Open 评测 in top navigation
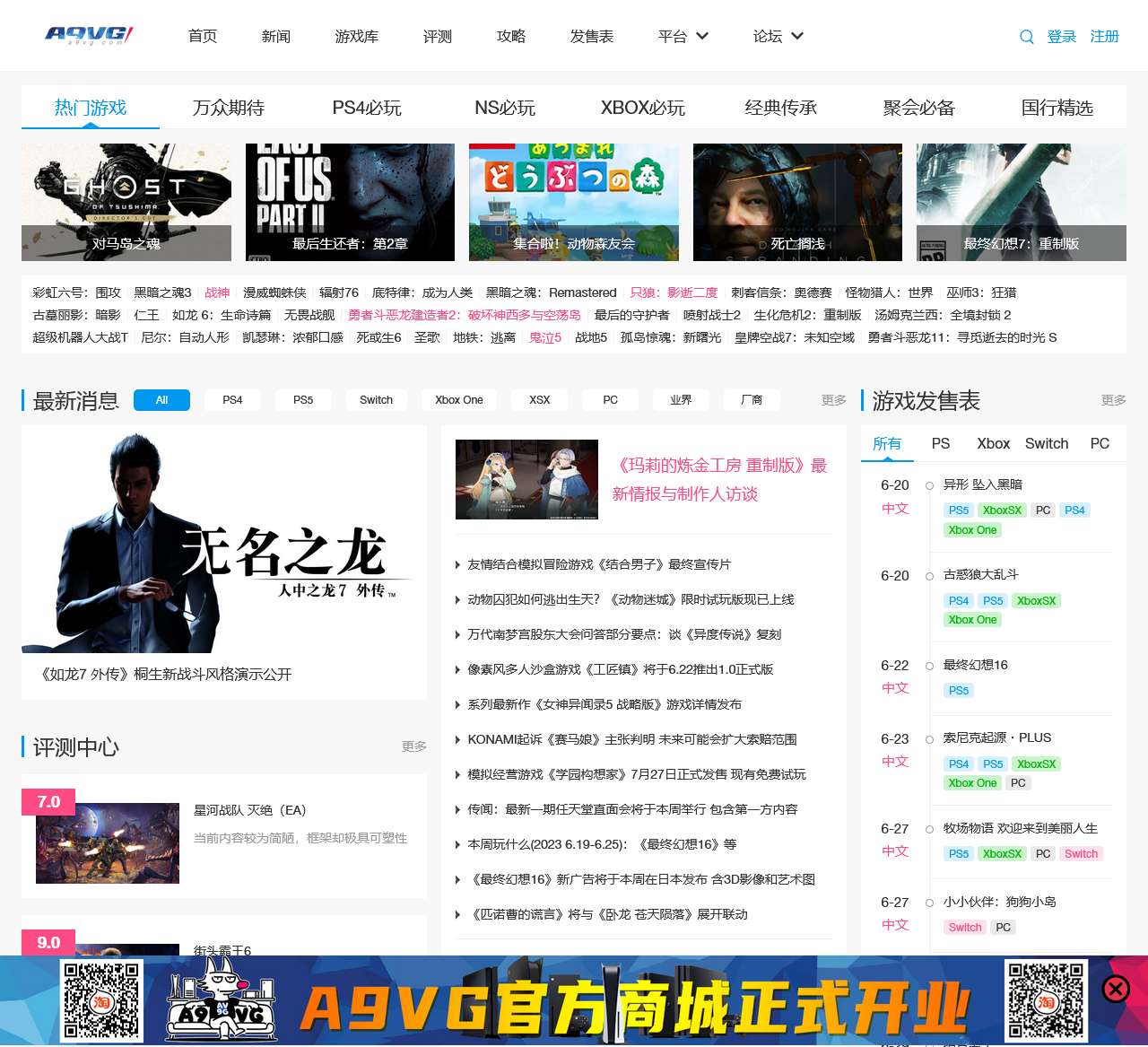The width and height of the screenshot is (1148, 1047). pos(438,37)
